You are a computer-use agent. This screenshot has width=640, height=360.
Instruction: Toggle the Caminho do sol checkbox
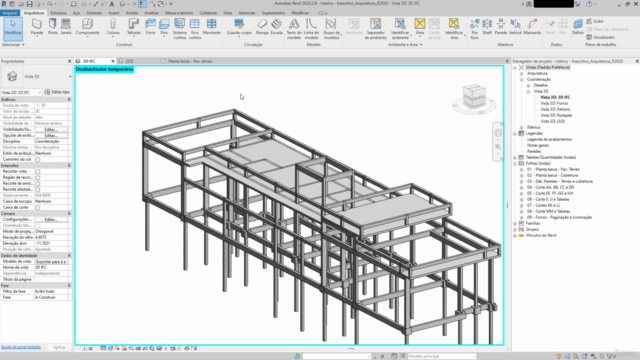[38, 160]
